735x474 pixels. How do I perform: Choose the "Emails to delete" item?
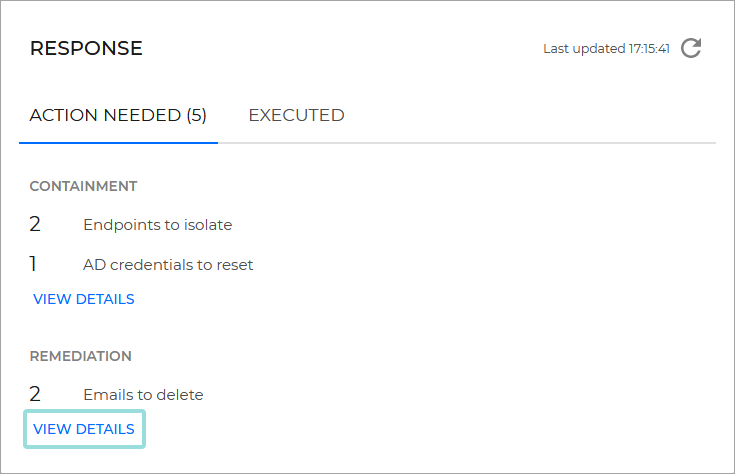click(143, 395)
